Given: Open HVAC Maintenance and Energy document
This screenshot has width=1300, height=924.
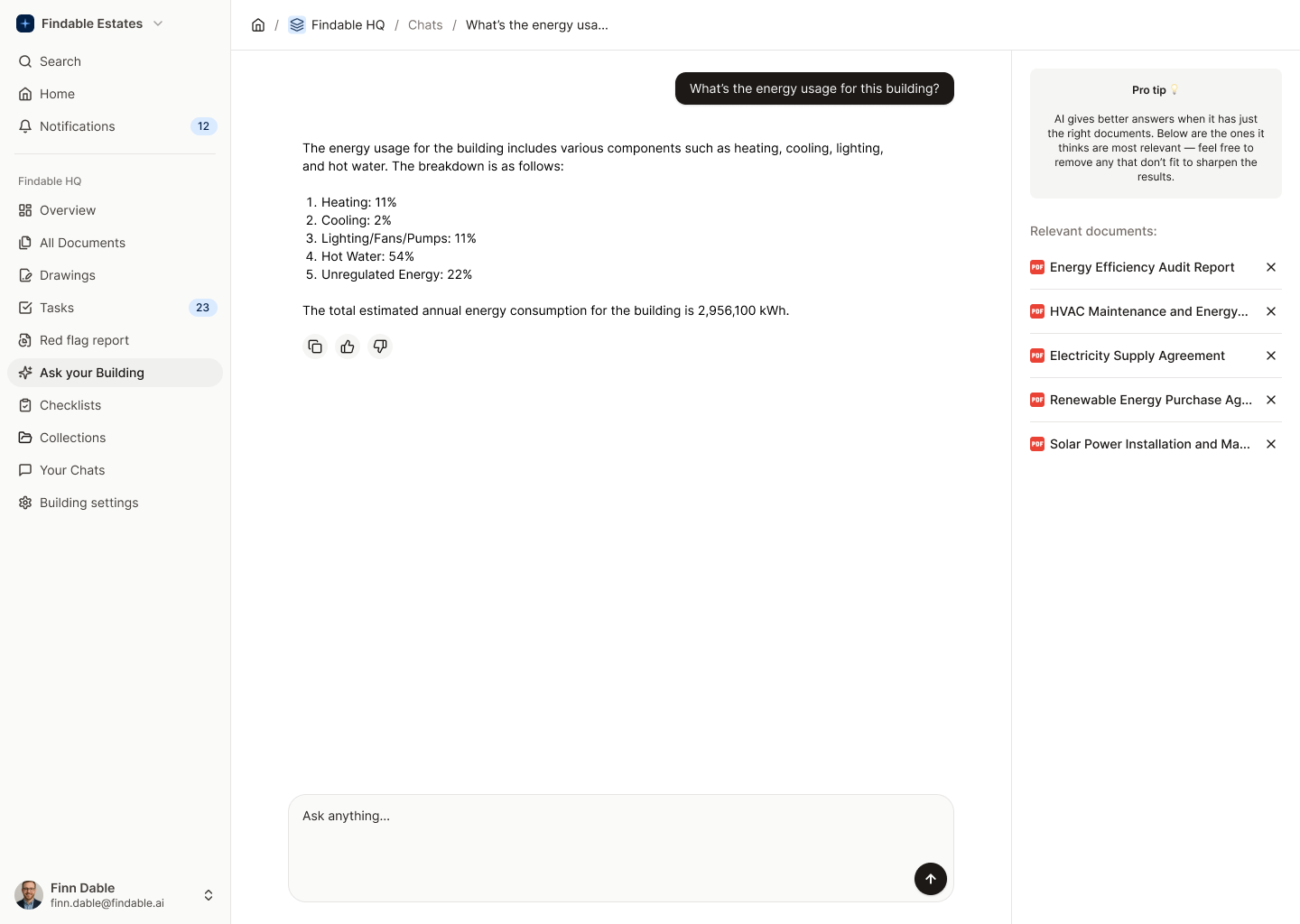Looking at the screenshot, I should coord(1149,311).
